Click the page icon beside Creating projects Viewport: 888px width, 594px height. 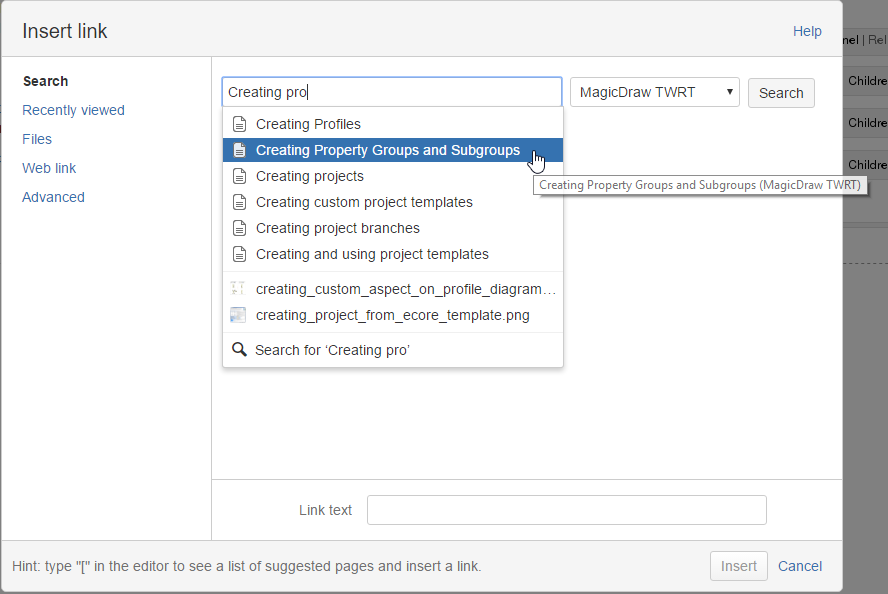pyautogui.click(x=239, y=176)
